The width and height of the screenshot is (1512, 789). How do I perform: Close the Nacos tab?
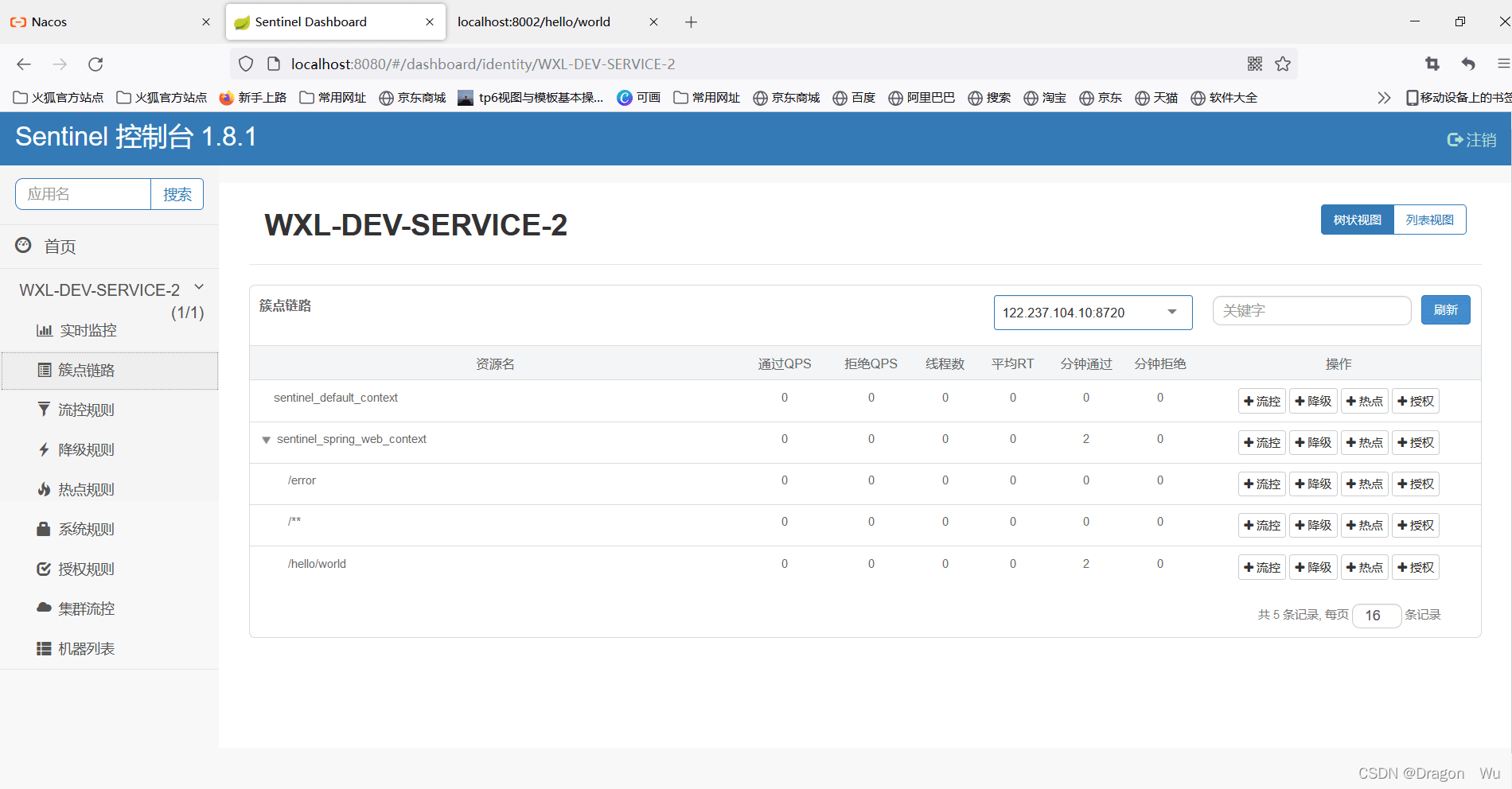click(x=206, y=22)
